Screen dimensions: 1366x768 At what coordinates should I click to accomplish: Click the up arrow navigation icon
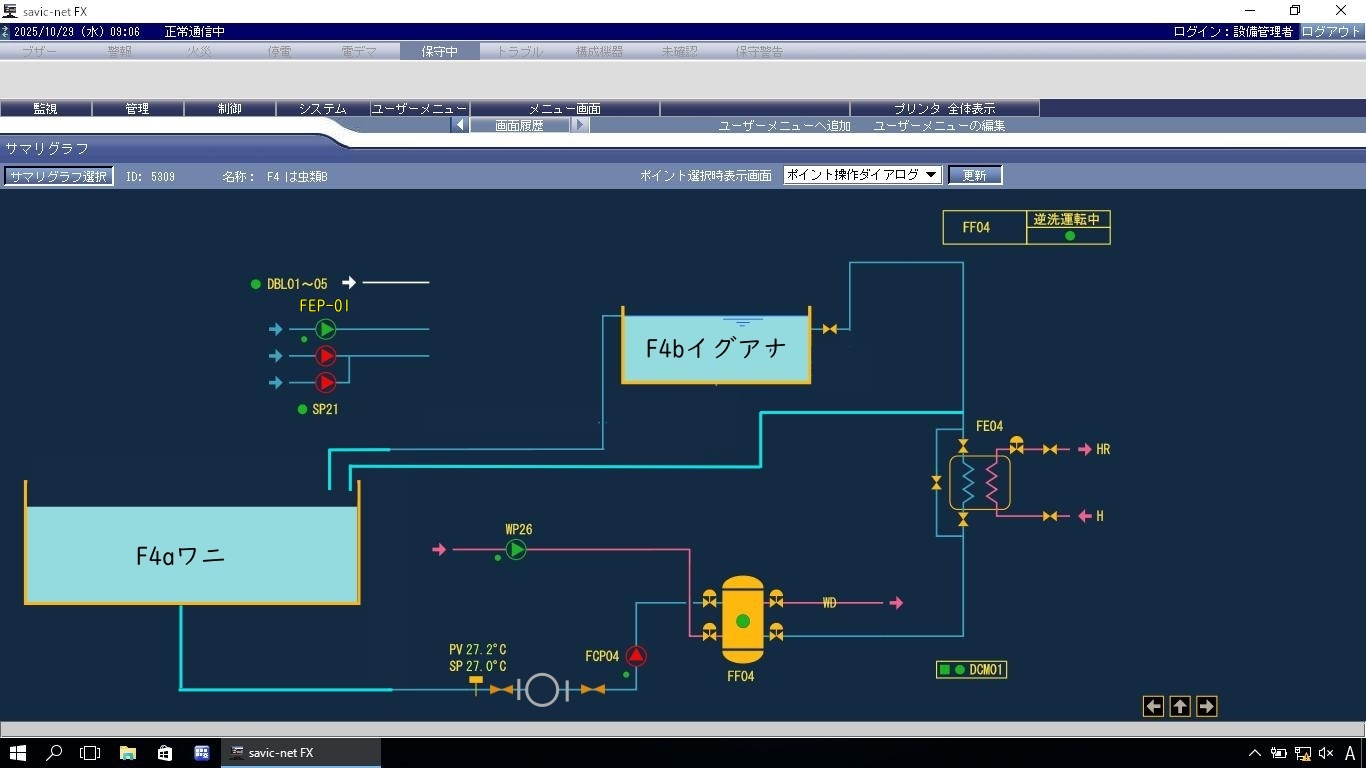coord(1180,707)
